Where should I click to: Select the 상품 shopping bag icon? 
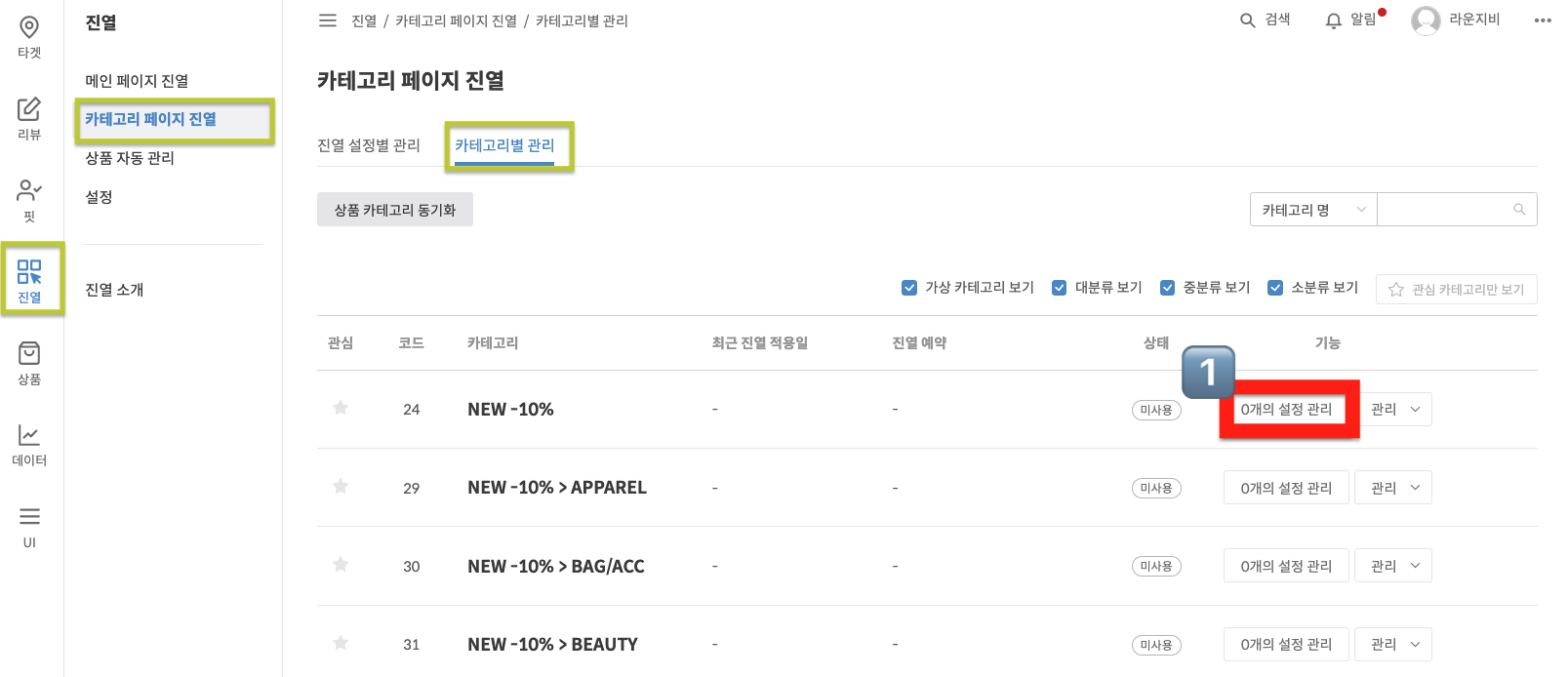pyautogui.click(x=29, y=362)
